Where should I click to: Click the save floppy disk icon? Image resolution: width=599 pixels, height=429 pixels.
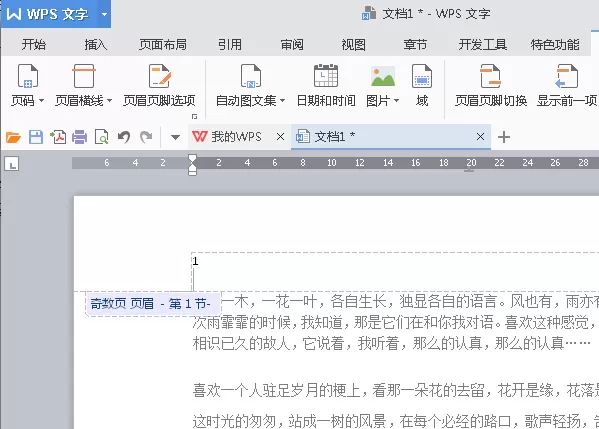click(36, 137)
